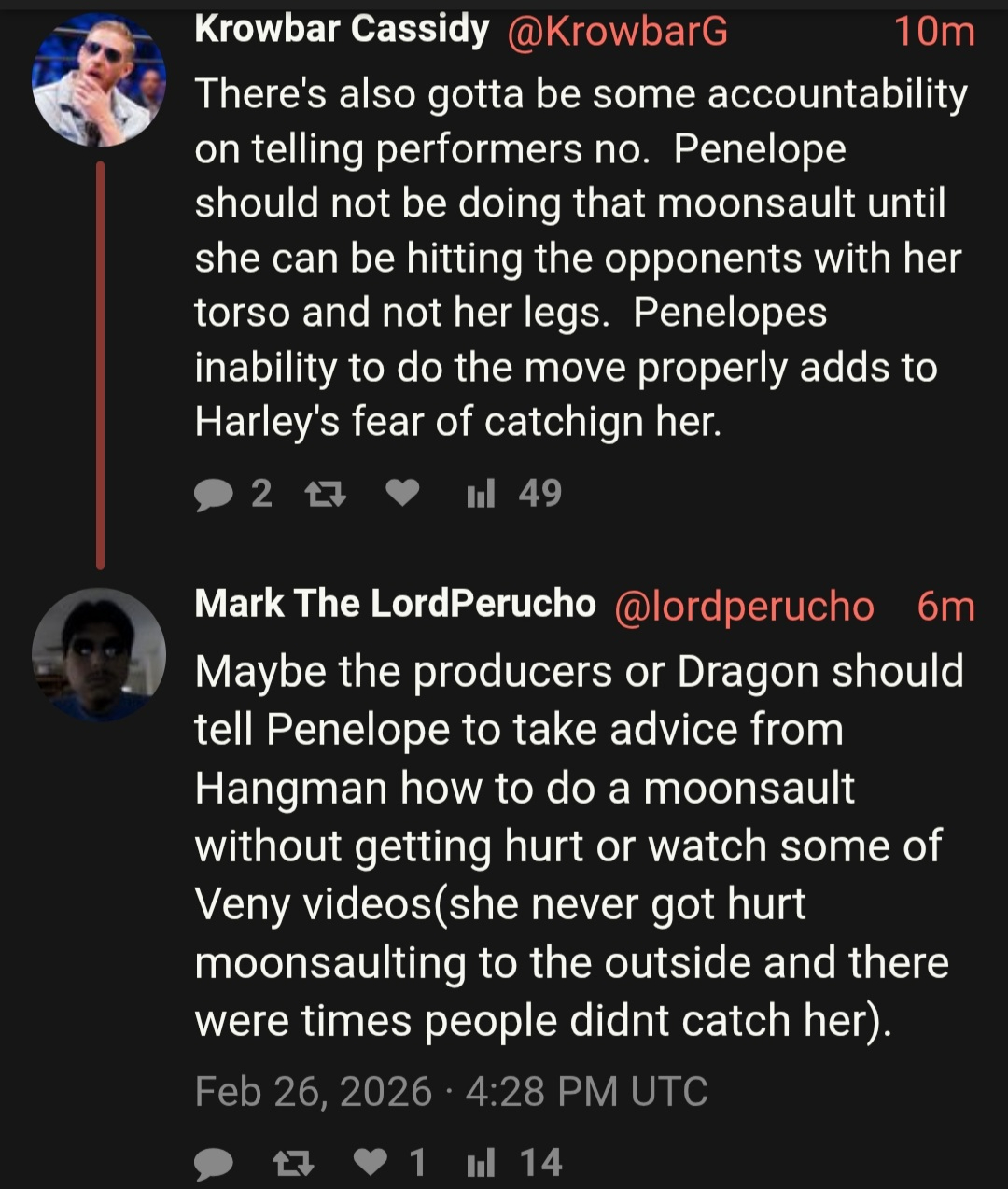Open view stats icon showing 14
The height and width of the screenshot is (1189, 1008).
point(480,1164)
